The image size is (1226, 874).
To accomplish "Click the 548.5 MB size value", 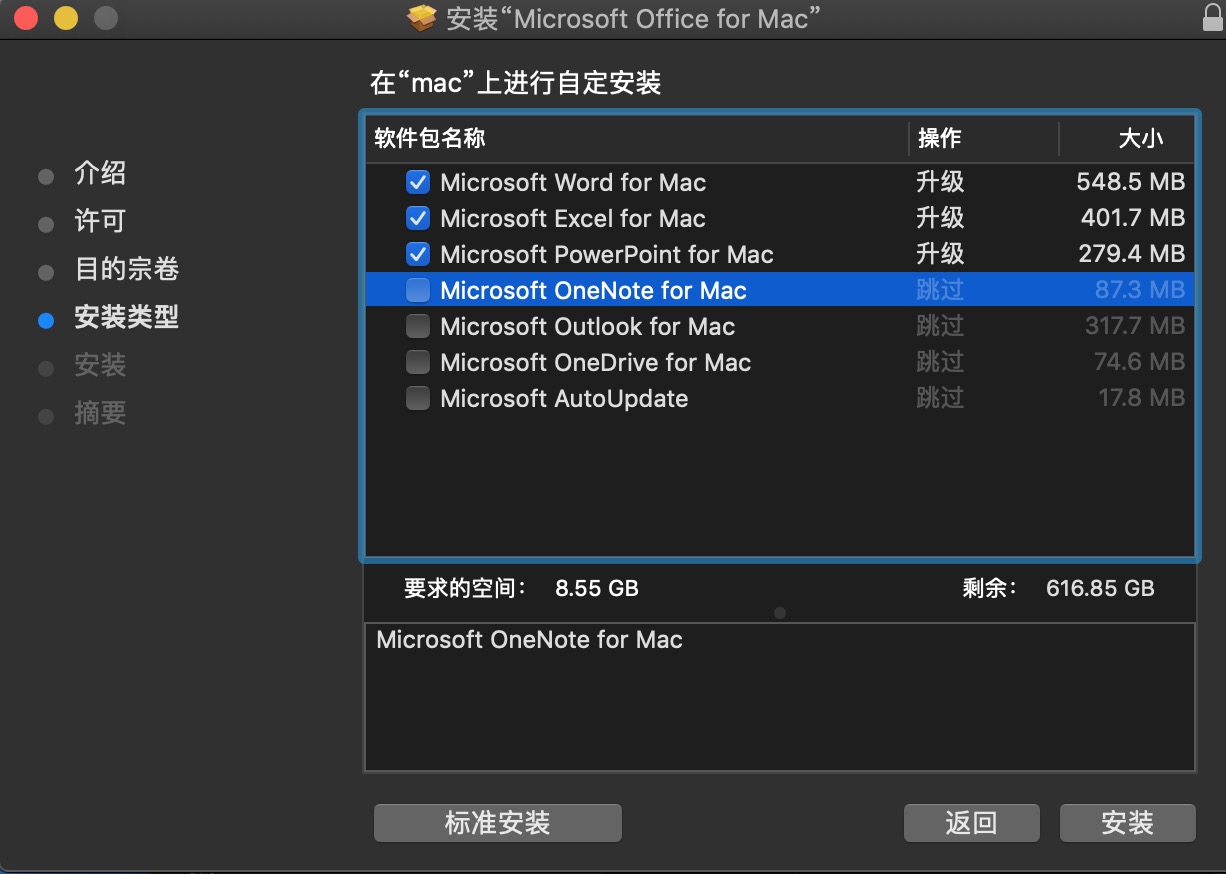I will click(1131, 182).
